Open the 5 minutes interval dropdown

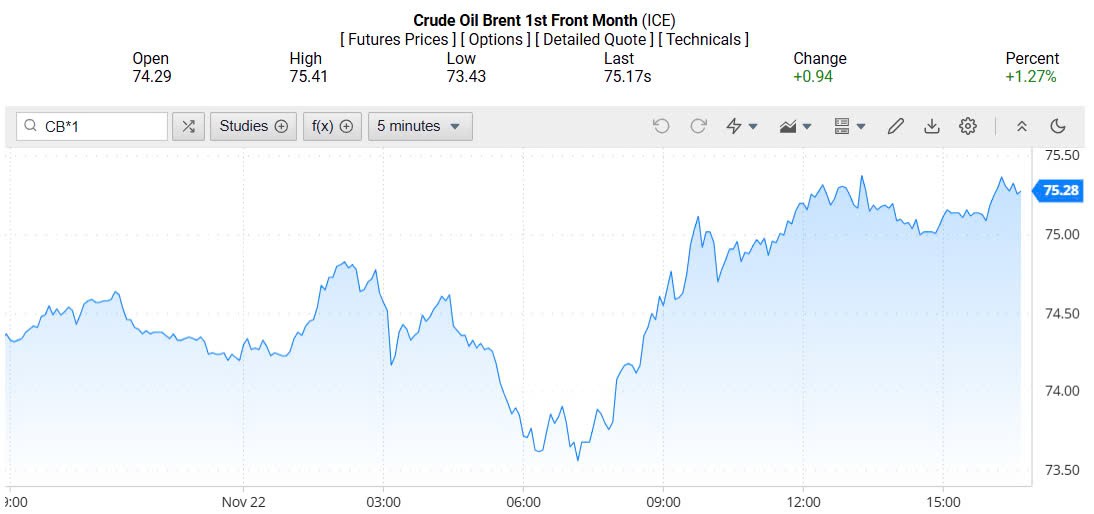(420, 126)
